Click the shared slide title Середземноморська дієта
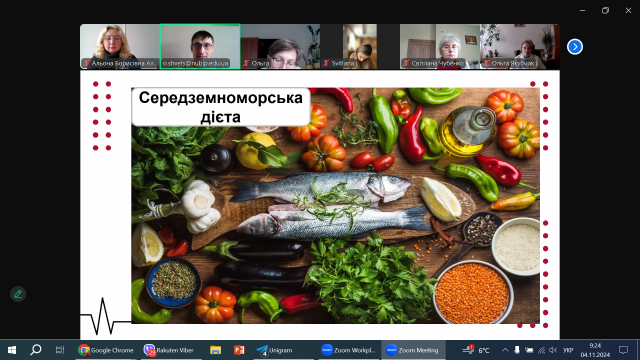Viewport: 640px width, 360px height. pyautogui.click(x=220, y=107)
